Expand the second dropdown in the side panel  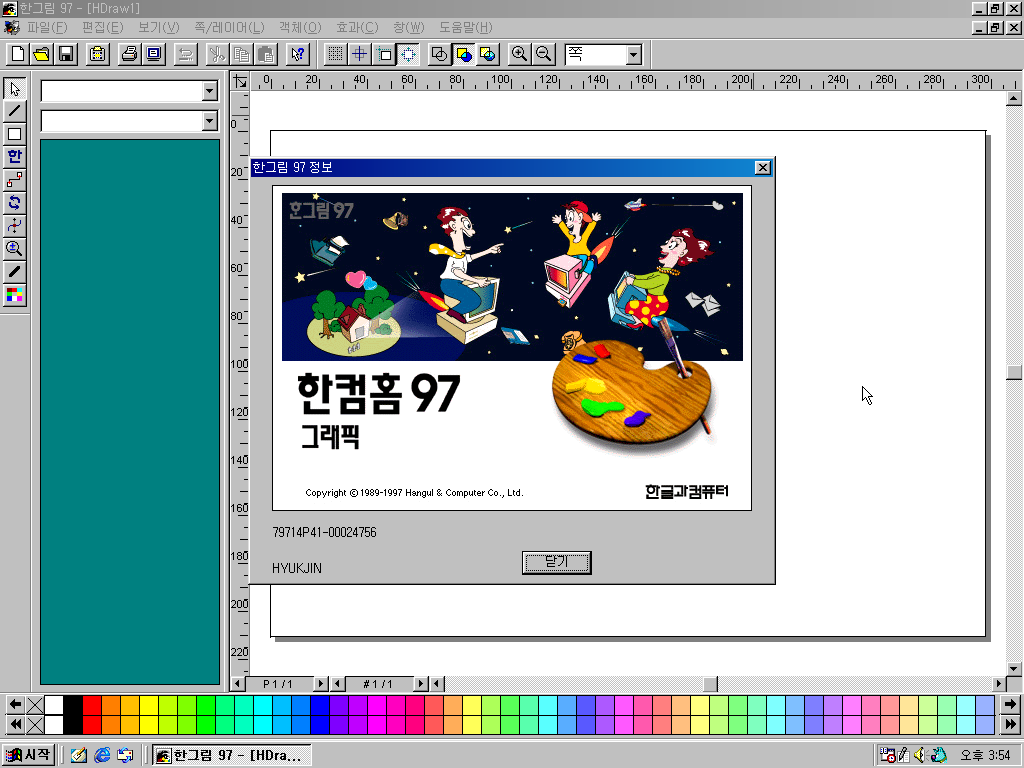pos(209,121)
